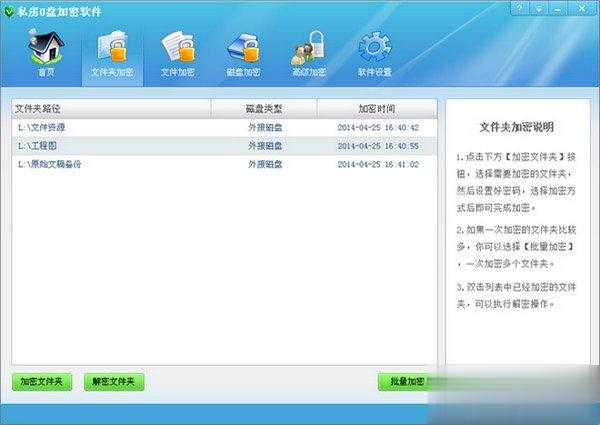Click the time 2014-04-25 16:40:55

click(x=378, y=146)
